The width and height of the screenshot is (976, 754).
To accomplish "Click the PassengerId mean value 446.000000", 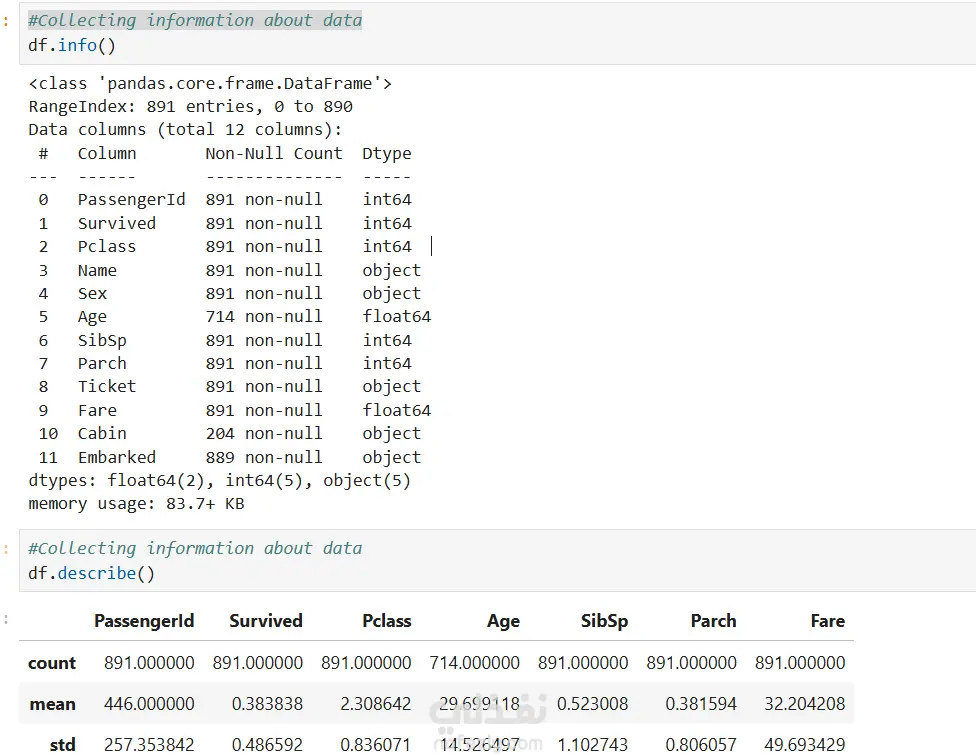I will tap(149, 704).
